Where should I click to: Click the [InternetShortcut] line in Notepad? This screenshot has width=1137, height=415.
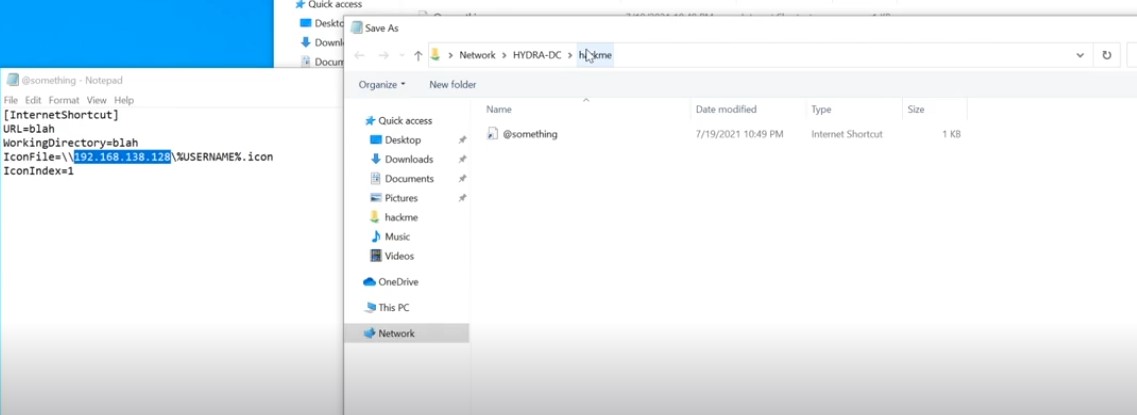(x=61, y=115)
